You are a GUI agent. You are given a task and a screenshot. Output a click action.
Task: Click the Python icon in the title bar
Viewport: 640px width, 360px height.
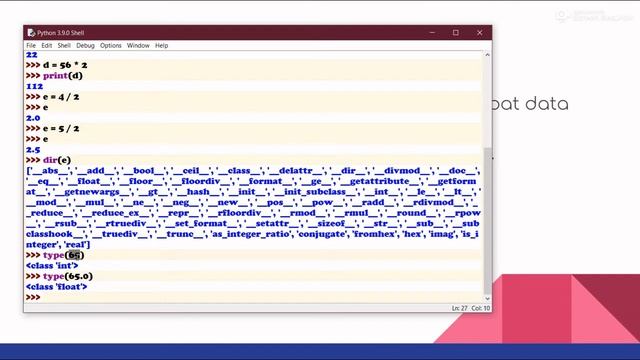click(31, 33)
